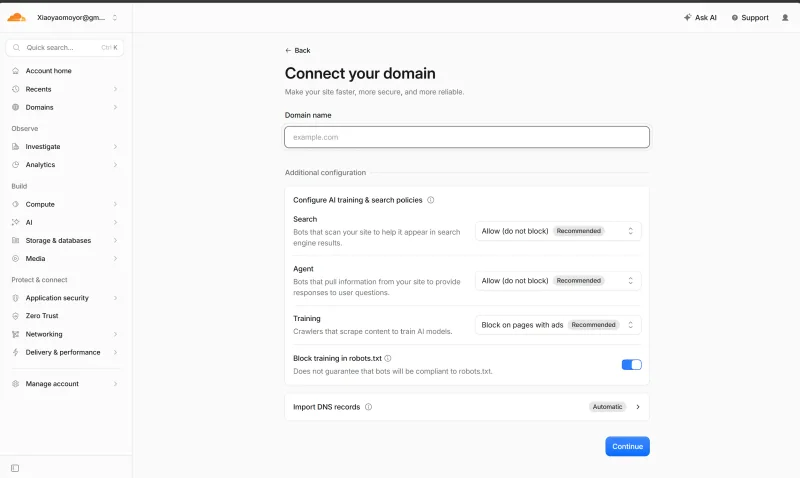Open the Training policy dropdown
Viewport: 800px width, 478px height.
coord(558,325)
